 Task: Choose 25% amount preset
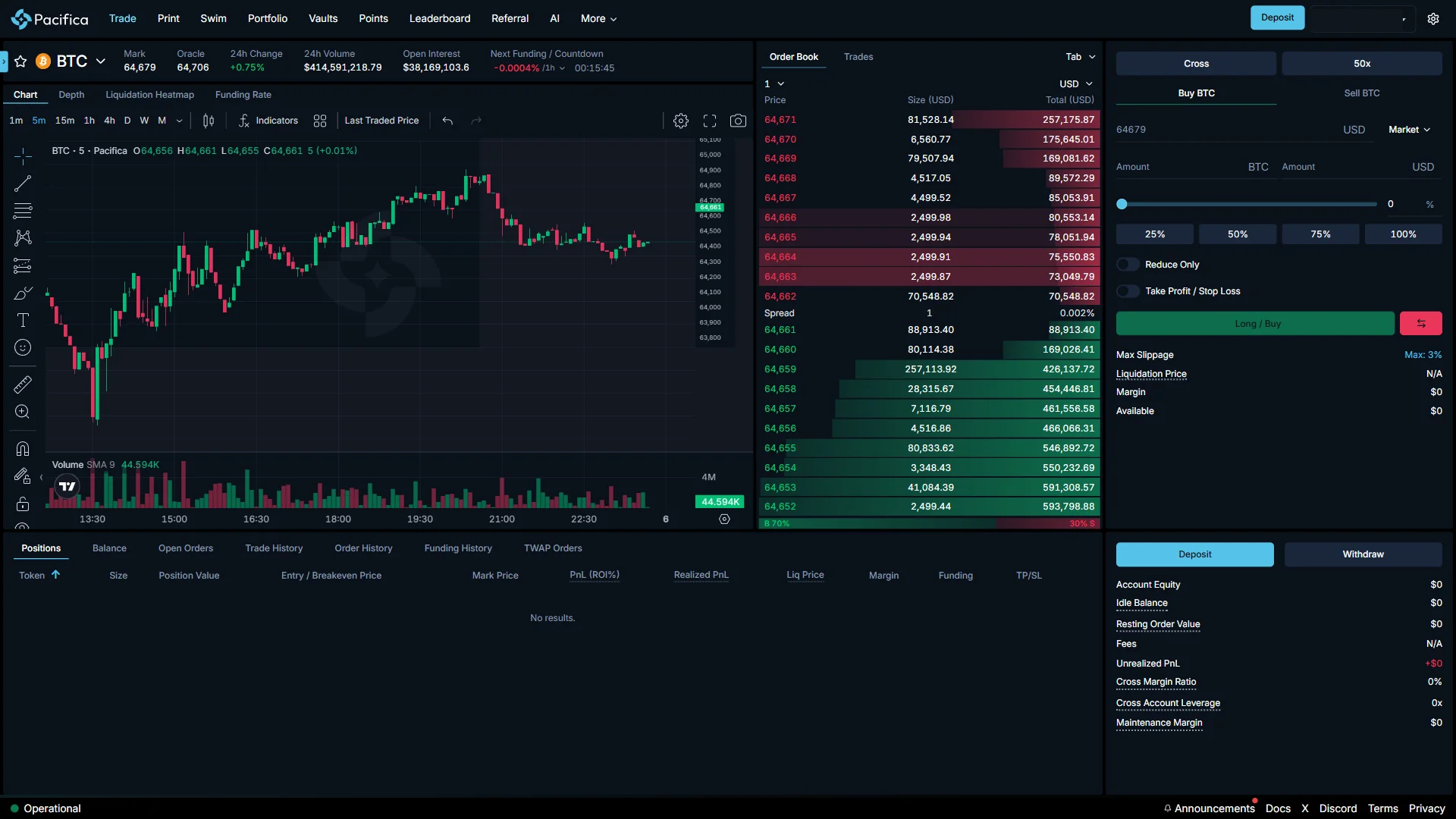(x=1154, y=234)
